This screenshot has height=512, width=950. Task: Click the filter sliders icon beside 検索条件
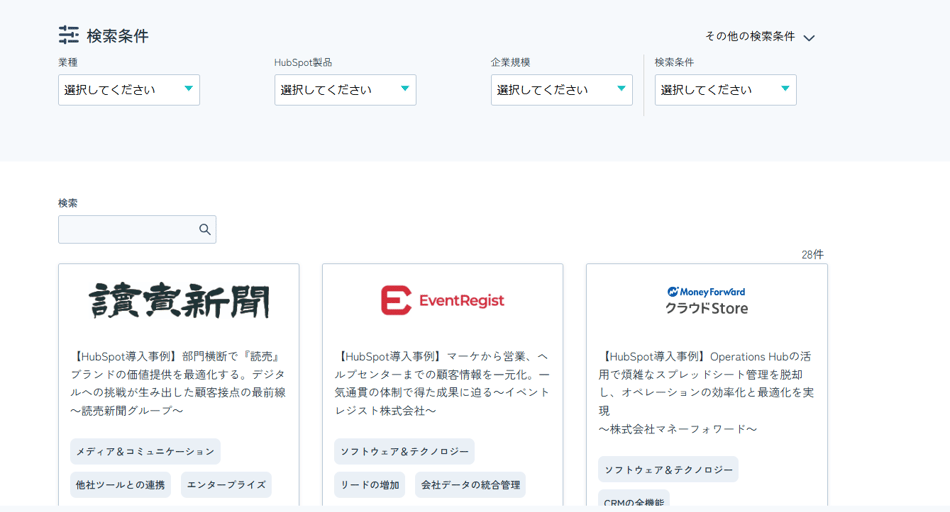coord(68,35)
